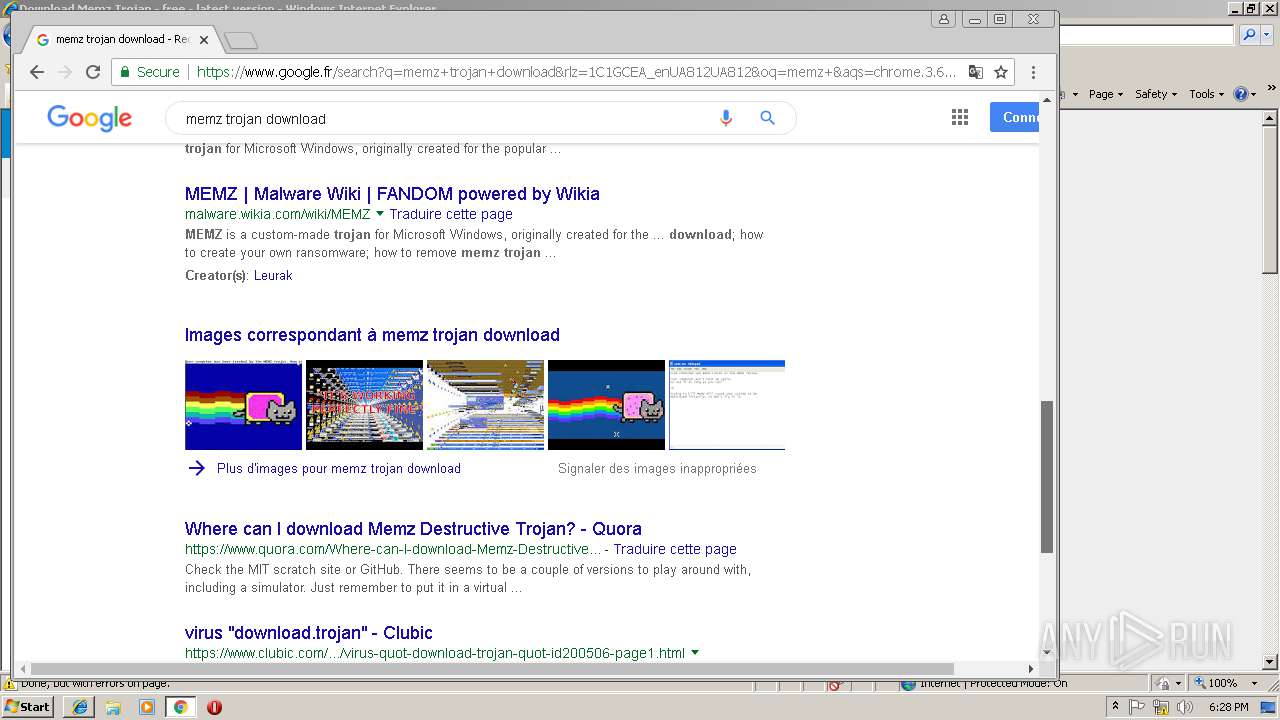Screen dimensions: 1280x720
Task: Open Internet Explorer from the taskbar
Action: pos(79,707)
